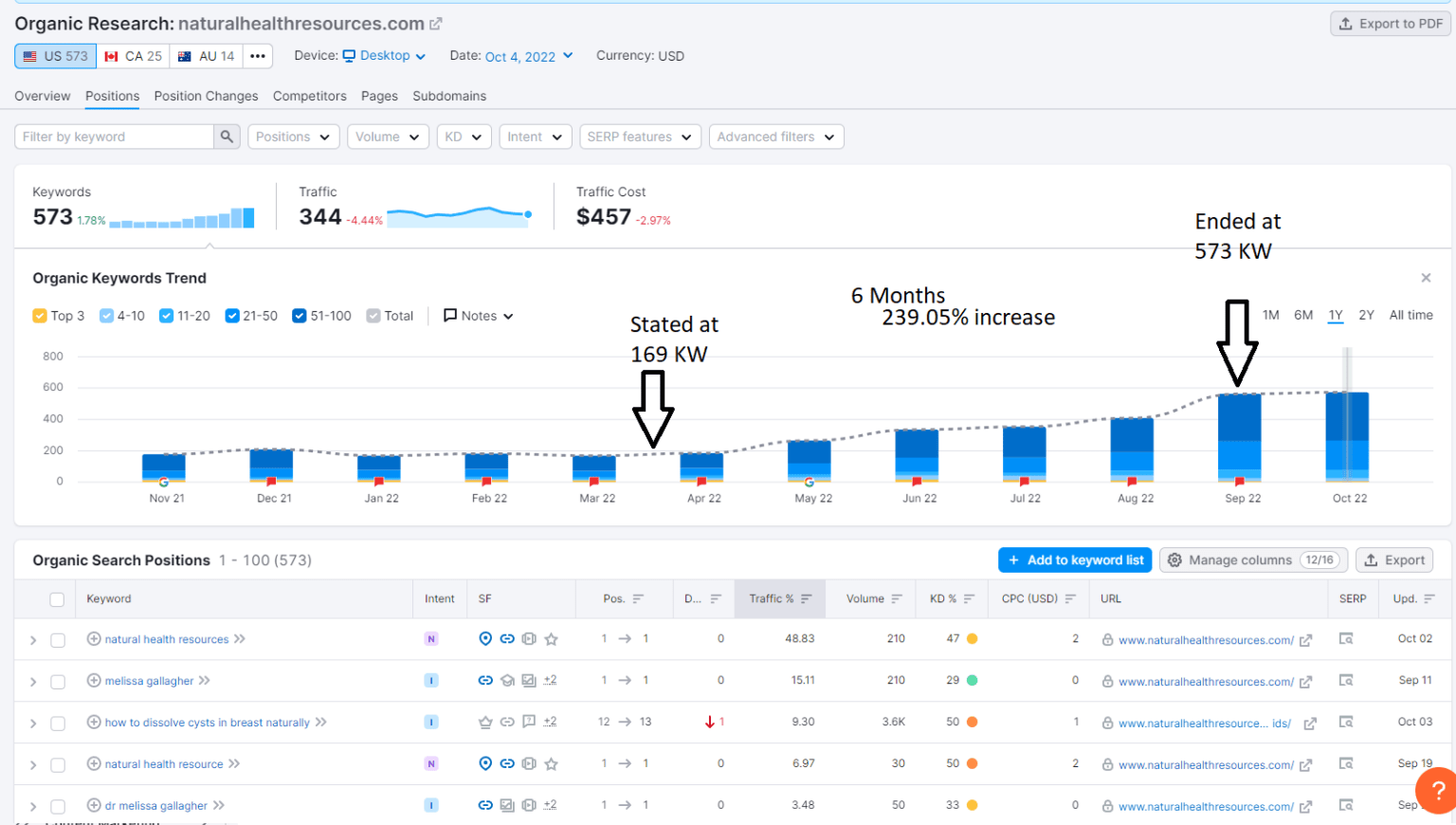Open the Notes dropdown on the chart
Image resolution: width=1456 pixels, height=825 pixels.
pyautogui.click(x=479, y=316)
